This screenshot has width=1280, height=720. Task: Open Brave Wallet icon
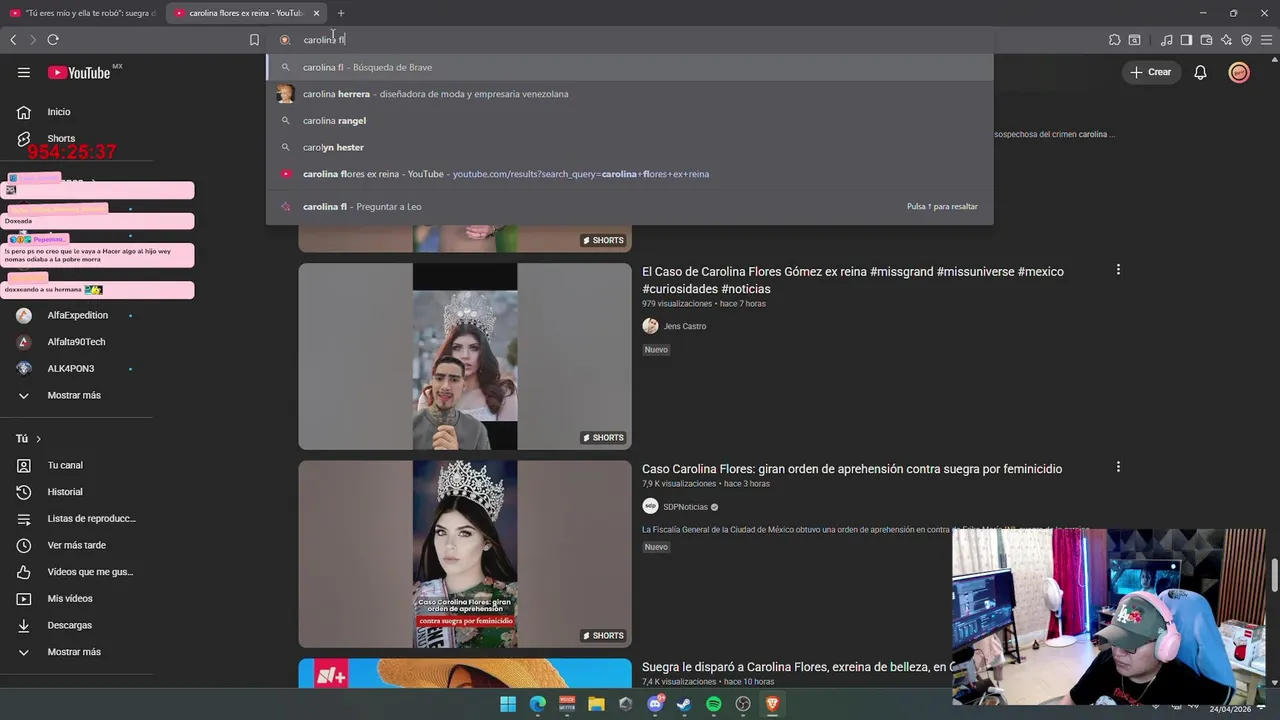pyautogui.click(x=1206, y=40)
